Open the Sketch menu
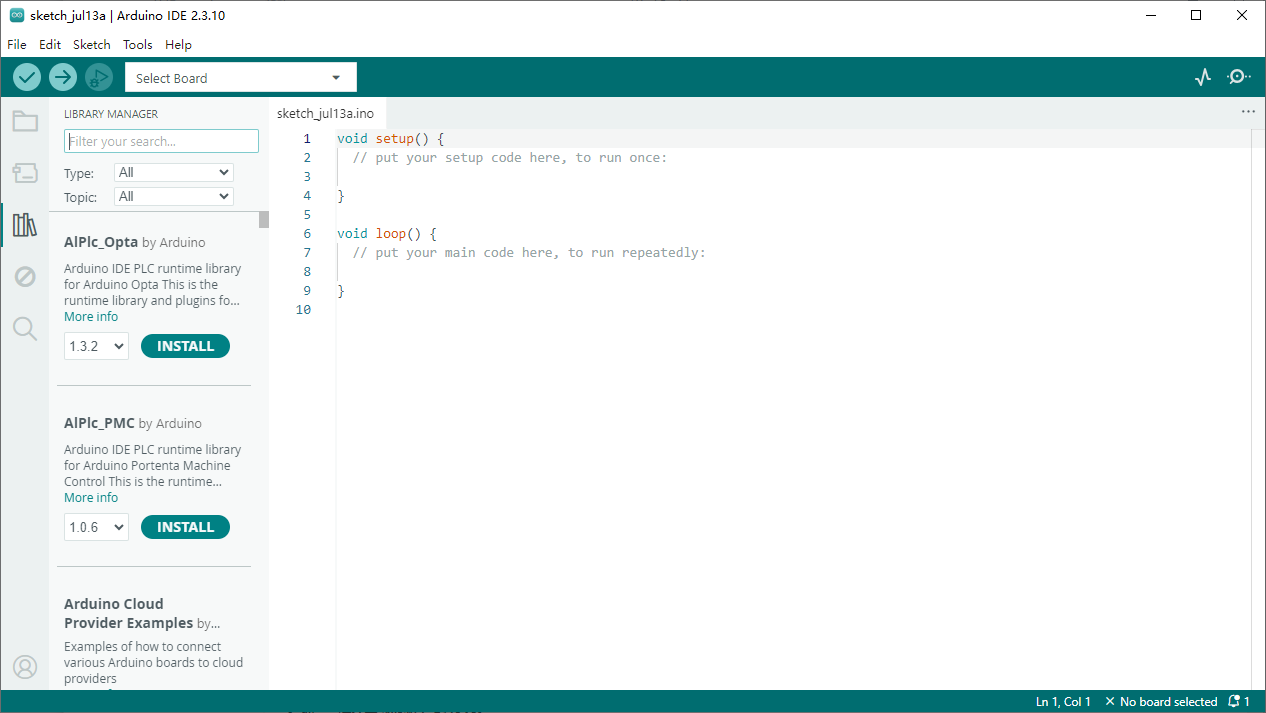 click(x=92, y=45)
